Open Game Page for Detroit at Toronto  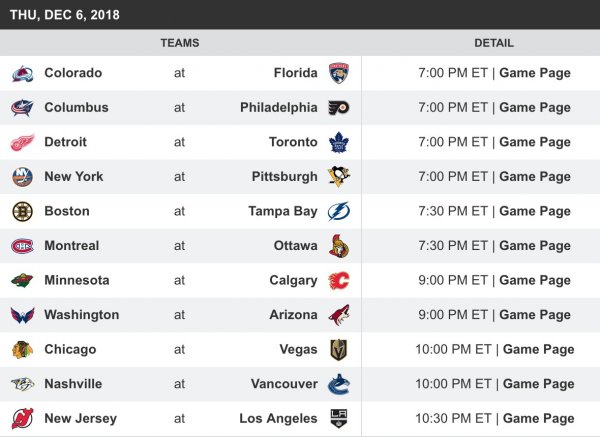point(534,142)
